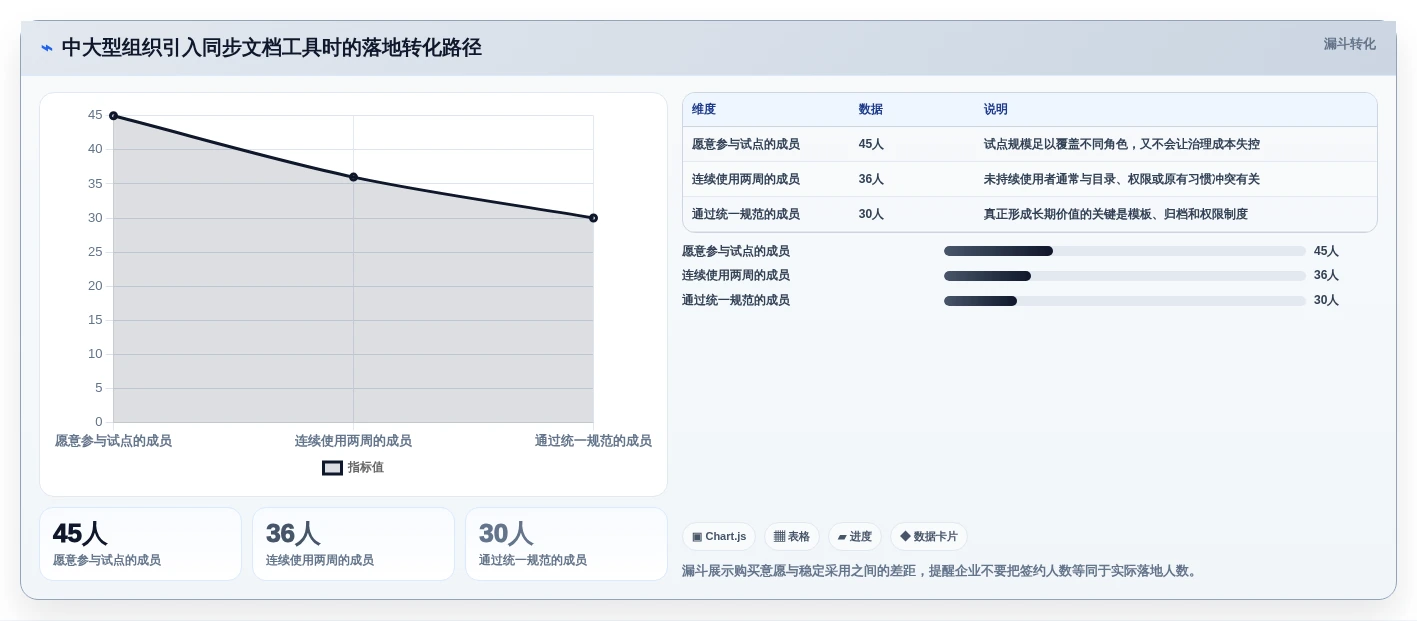Click the footer note starting 漏斗展示购买意愿
Viewport: 1417px width, 621px height.
[x=942, y=571]
